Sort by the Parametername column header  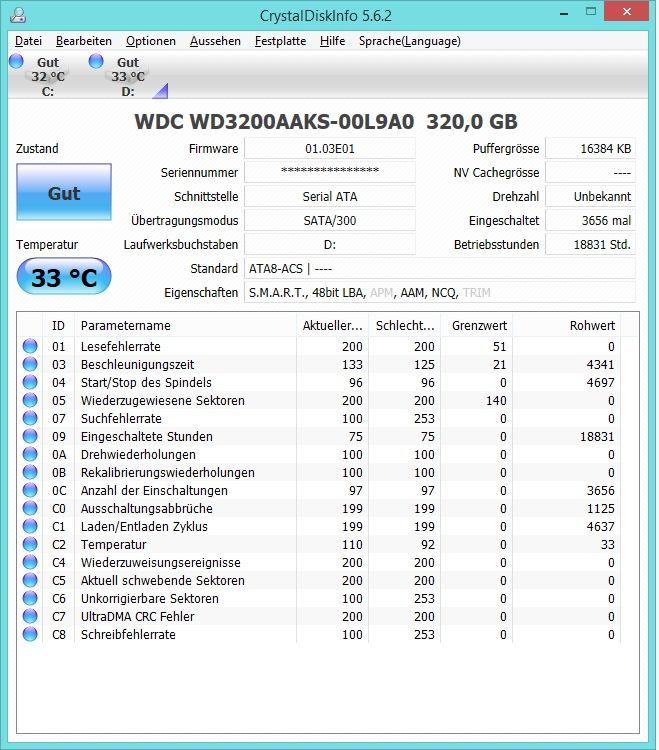point(186,326)
